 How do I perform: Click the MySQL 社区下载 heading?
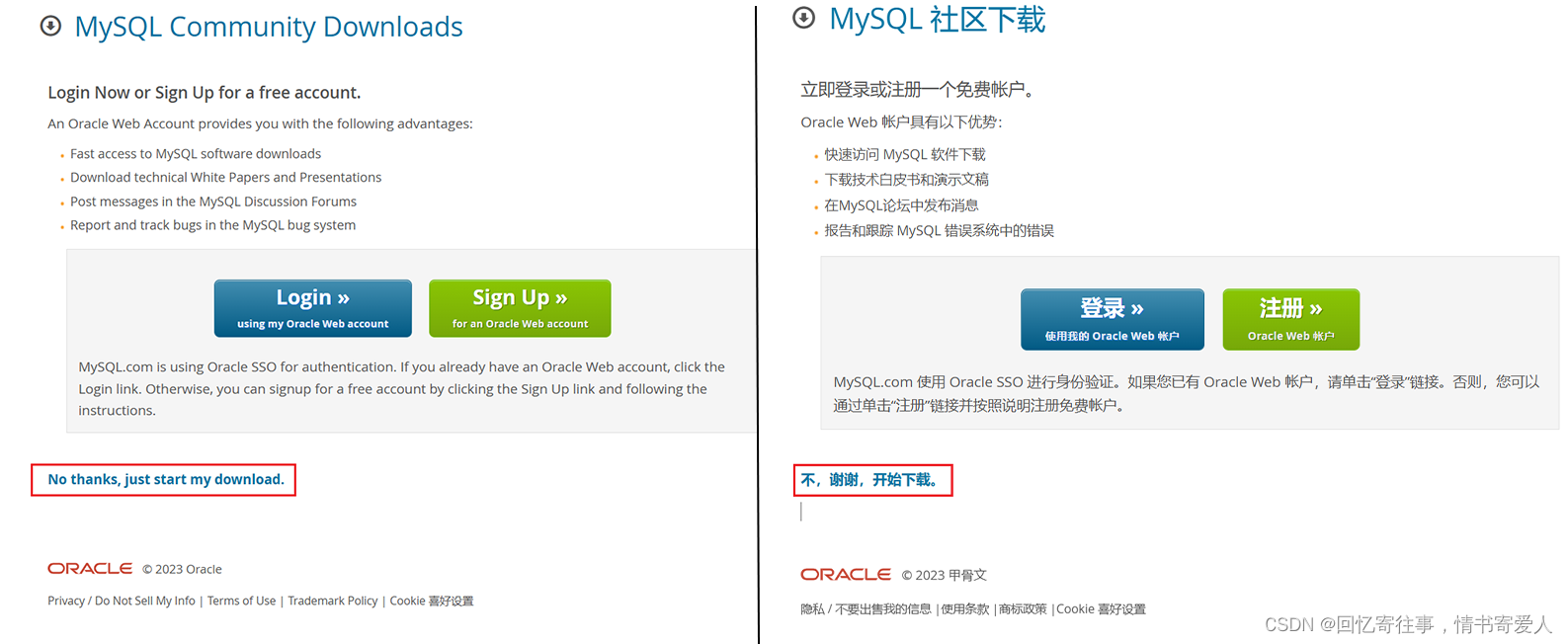pyautogui.click(x=937, y=19)
